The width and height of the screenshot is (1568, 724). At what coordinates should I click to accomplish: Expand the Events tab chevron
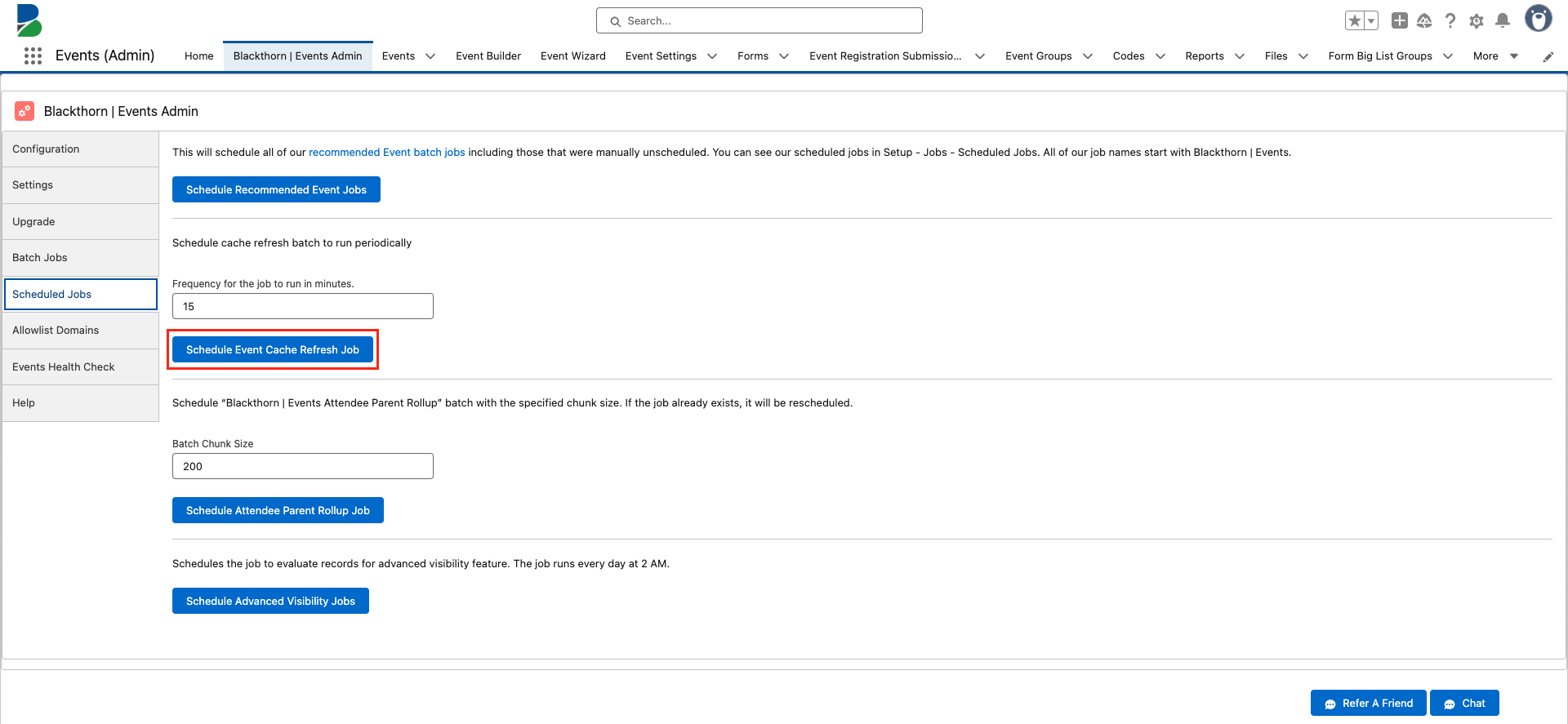click(430, 56)
